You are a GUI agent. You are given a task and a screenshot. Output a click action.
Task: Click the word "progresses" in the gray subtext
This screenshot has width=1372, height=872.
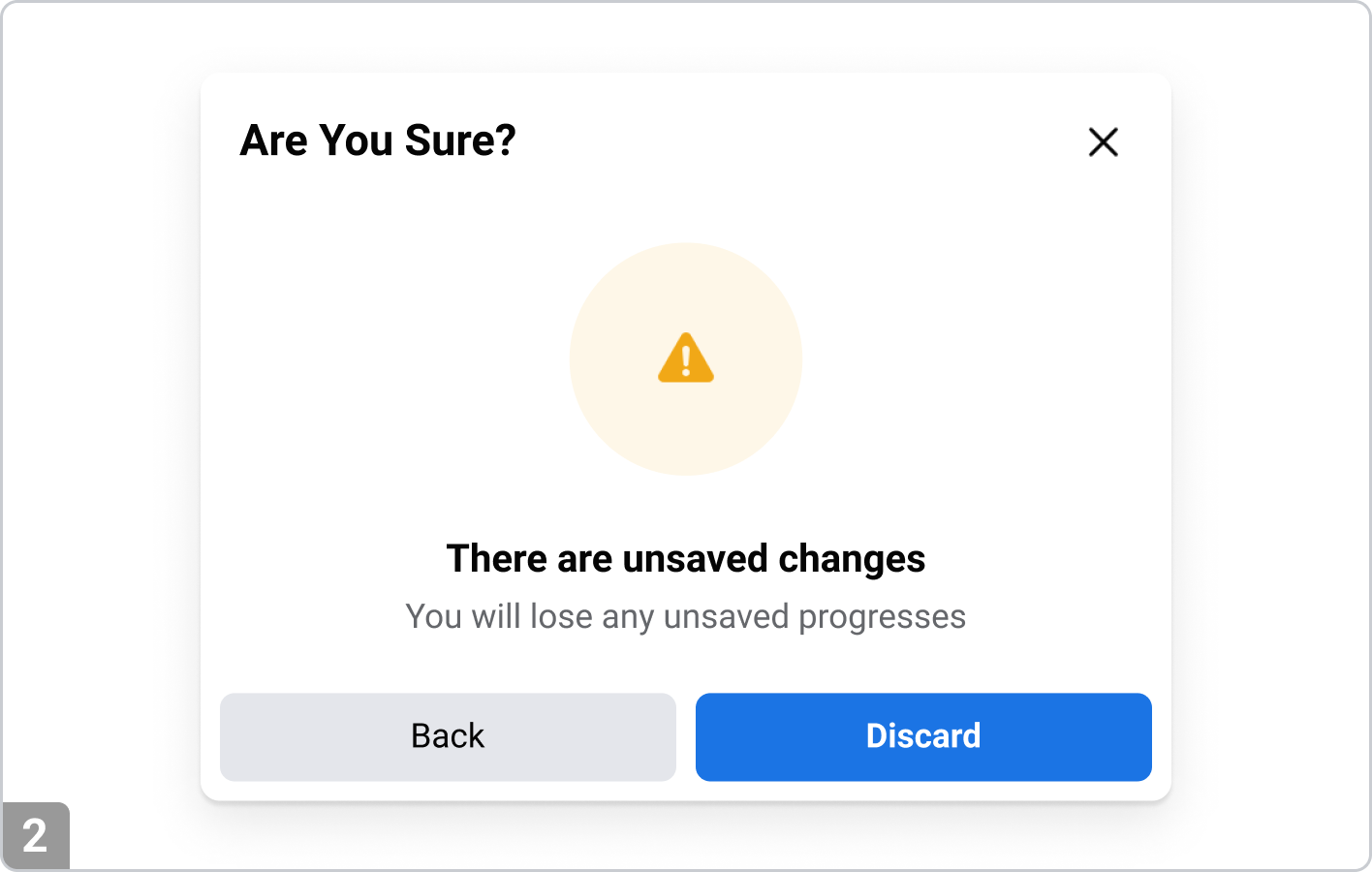pyautogui.click(x=882, y=617)
